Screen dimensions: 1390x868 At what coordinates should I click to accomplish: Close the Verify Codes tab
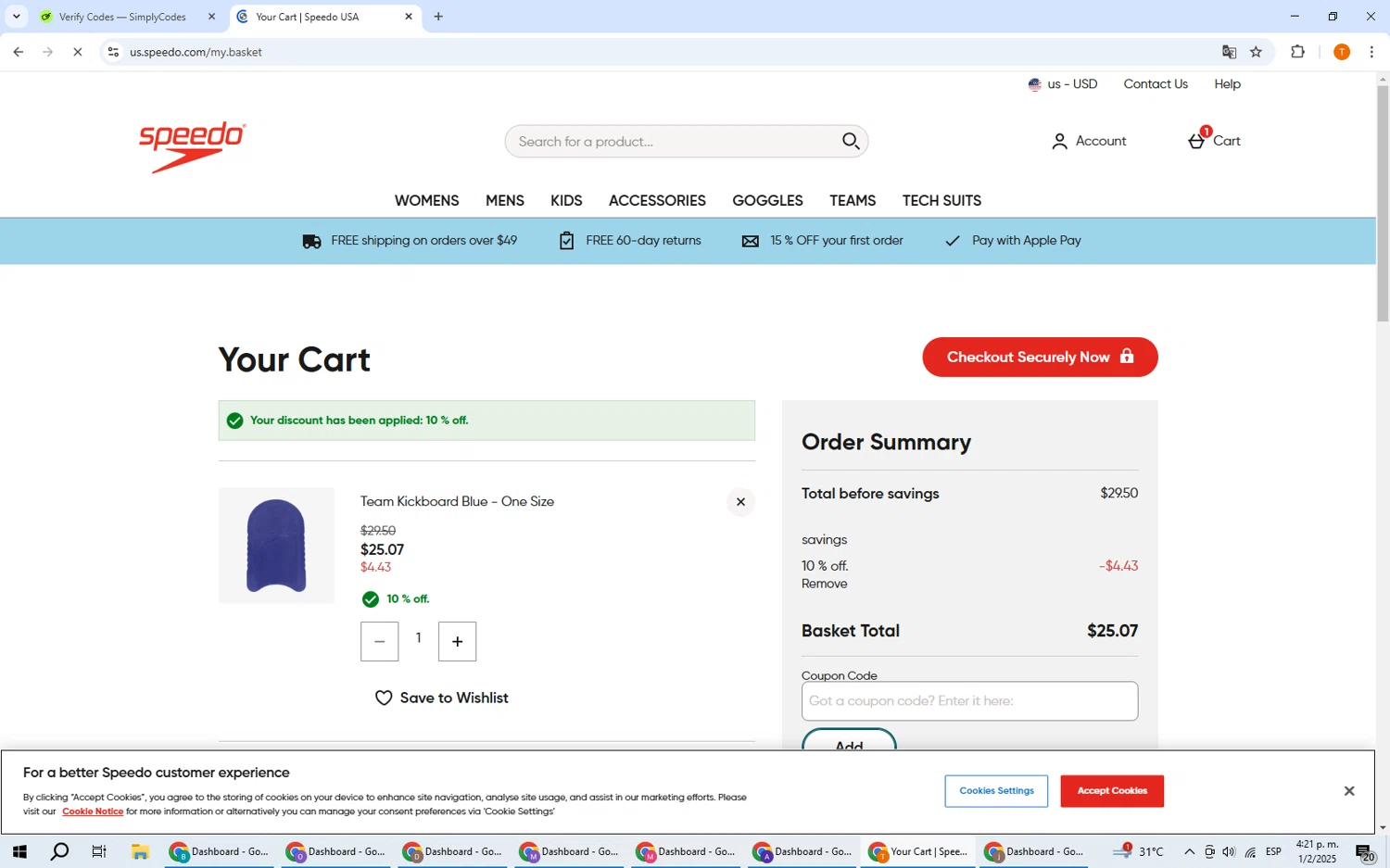coord(211,17)
